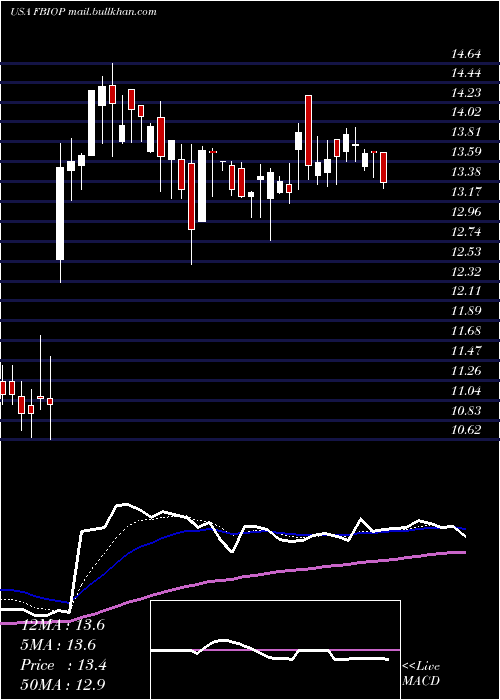The height and width of the screenshot is (700, 500).
Task: Click the 'Price : 13.4' legend text
Action: point(63,665)
